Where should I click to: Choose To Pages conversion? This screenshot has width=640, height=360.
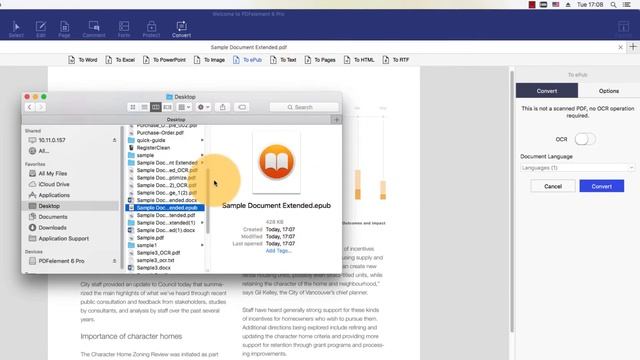pyautogui.click(x=320, y=60)
